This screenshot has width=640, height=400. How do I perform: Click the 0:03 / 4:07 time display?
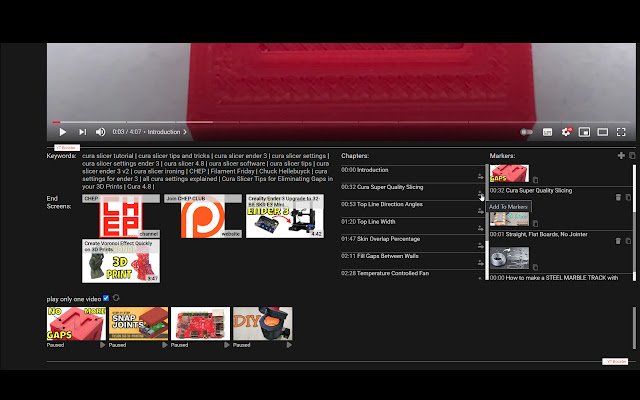tap(127, 132)
